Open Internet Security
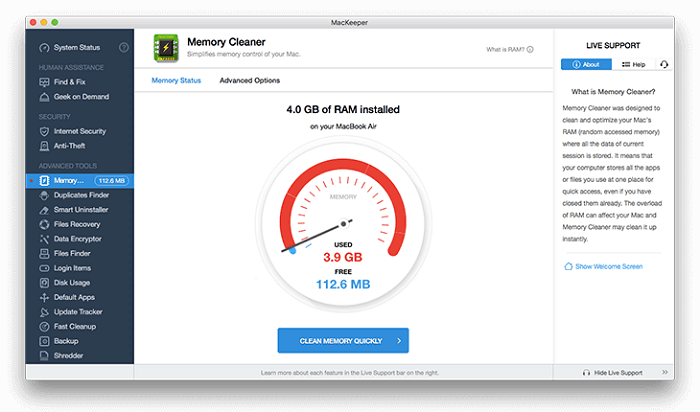The height and width of the screenshot is (412, 700). (73, 131)
